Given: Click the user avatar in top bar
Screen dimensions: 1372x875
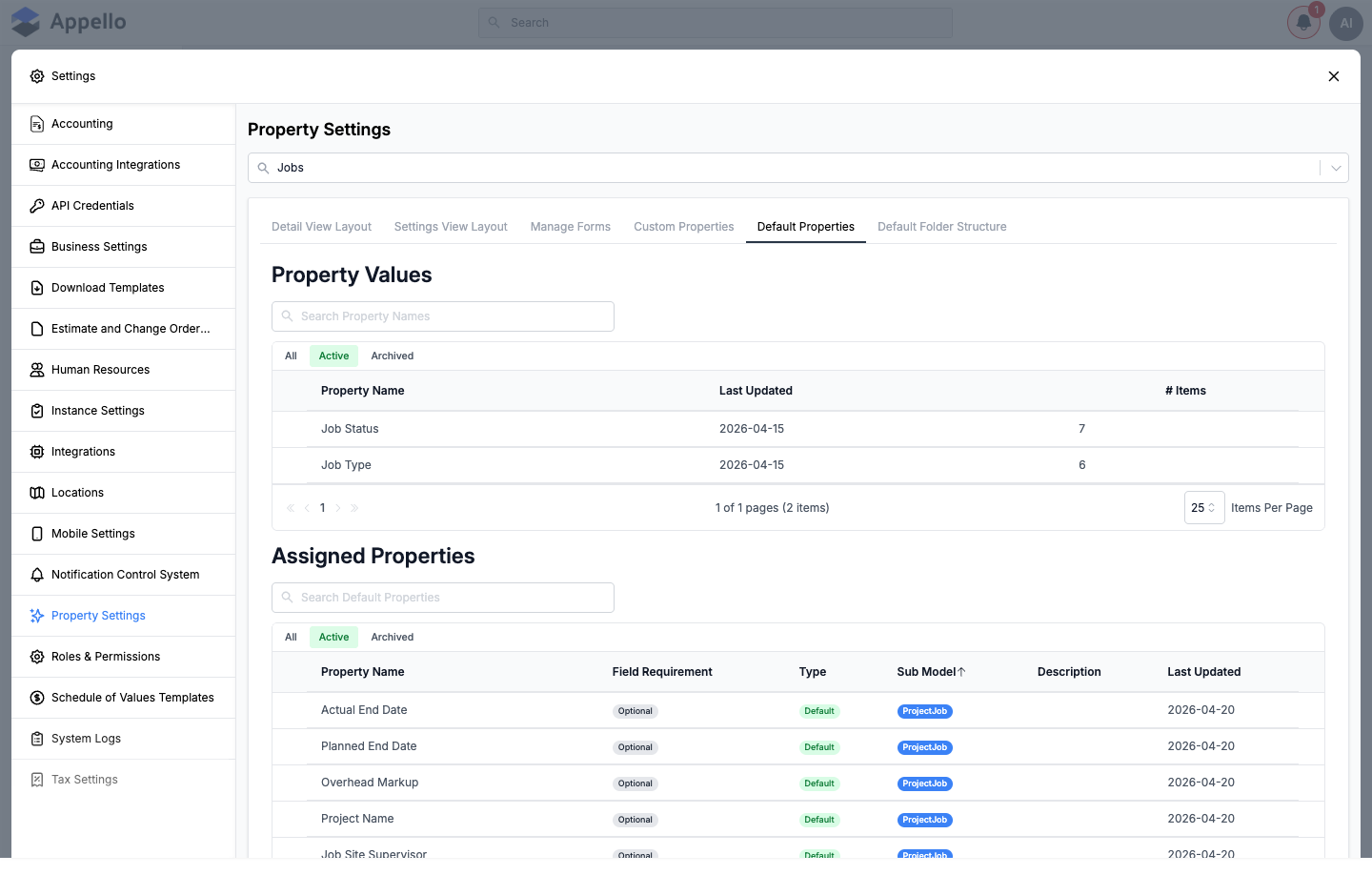Looking at the screenshot, I should pyautogui.click(x=1346, y=23).
